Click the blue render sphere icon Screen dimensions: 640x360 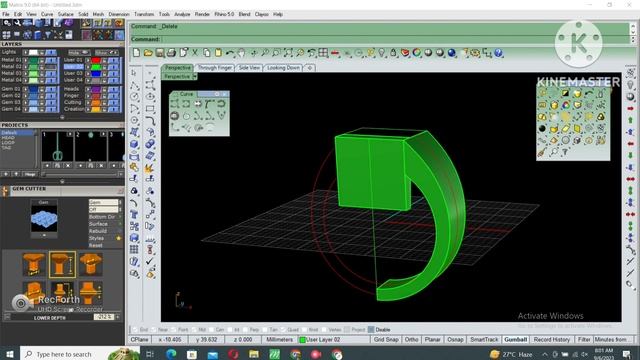452,53
